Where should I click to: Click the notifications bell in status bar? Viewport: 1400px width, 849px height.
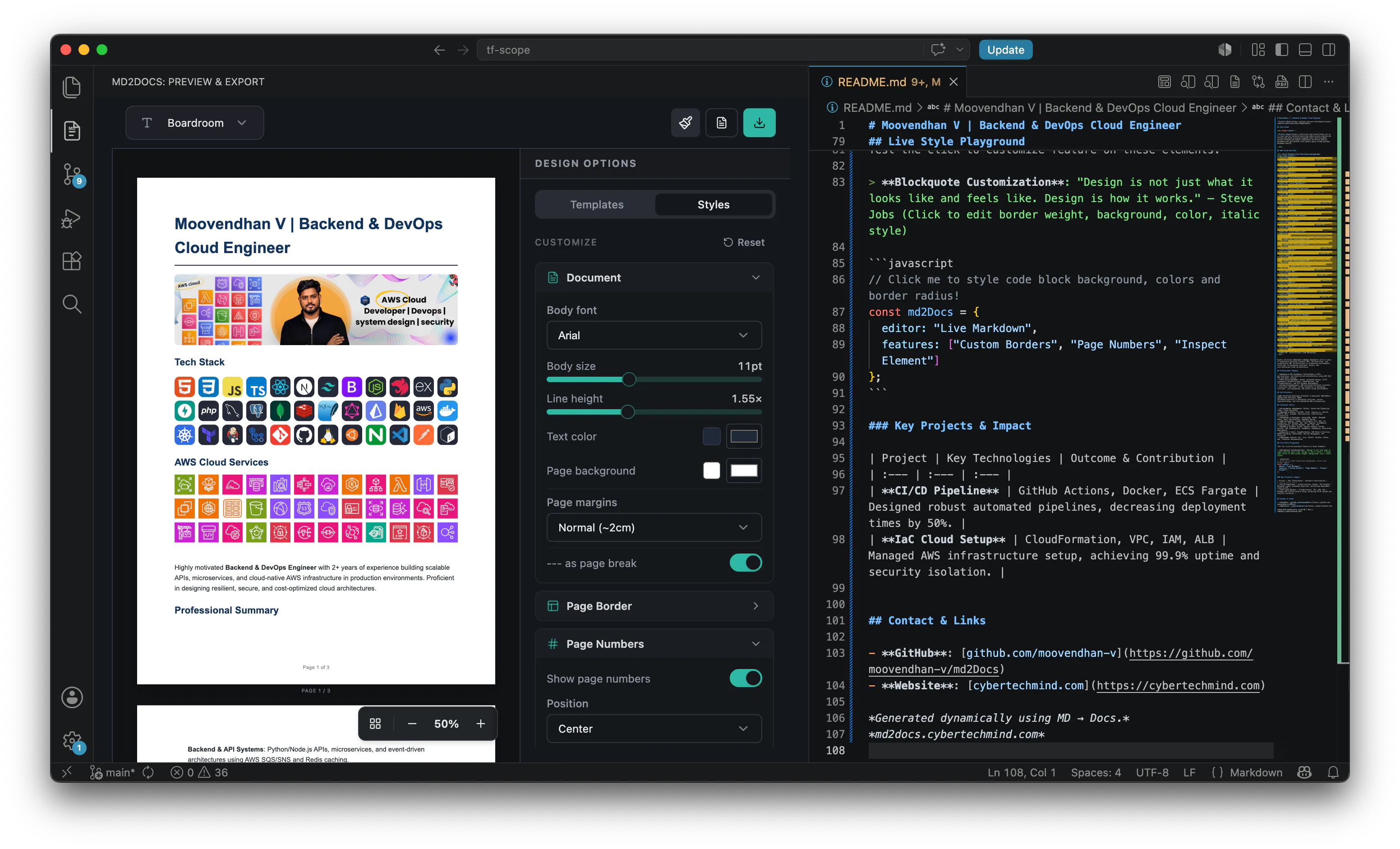(1333, 772)
